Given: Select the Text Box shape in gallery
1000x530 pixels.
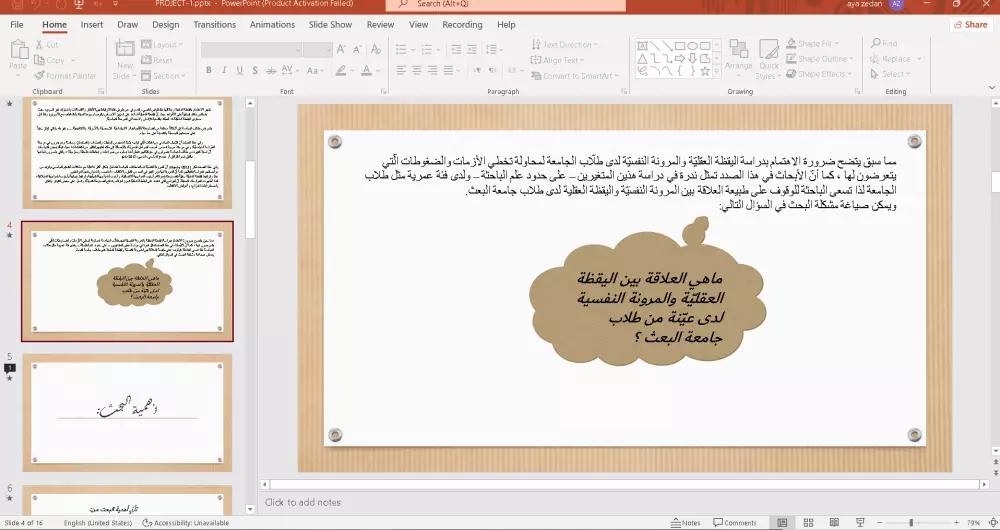Looking at the screenshot, I should pyautogui.click(x=642, y=46).
